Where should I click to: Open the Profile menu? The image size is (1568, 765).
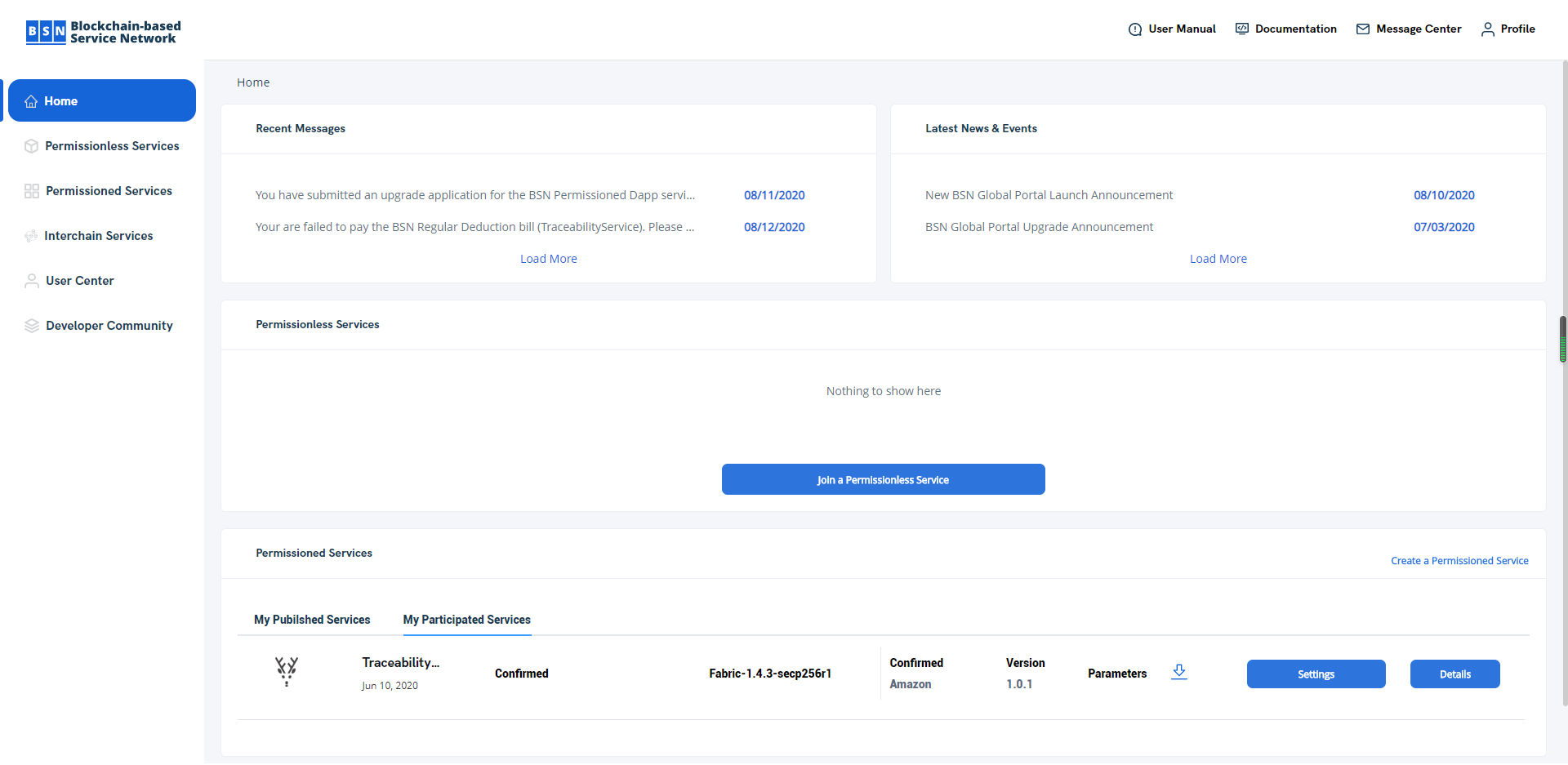point(1508,29)
